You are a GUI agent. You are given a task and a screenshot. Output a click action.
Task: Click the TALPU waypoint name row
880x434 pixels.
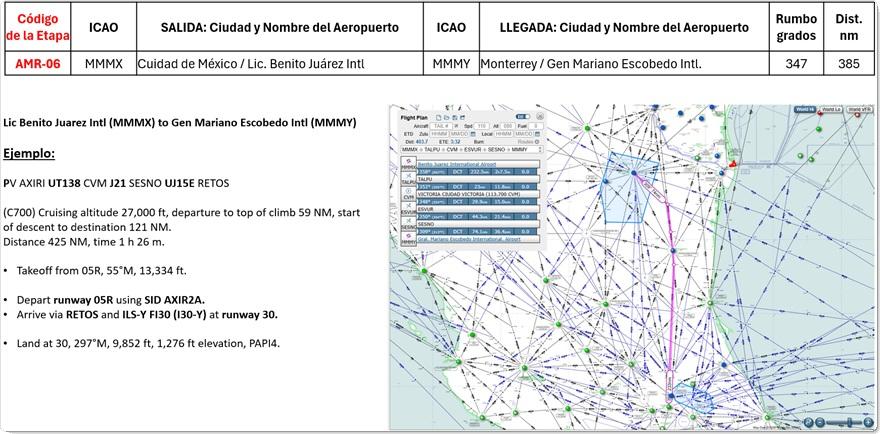pyautogui.click(x=478, y=179)
